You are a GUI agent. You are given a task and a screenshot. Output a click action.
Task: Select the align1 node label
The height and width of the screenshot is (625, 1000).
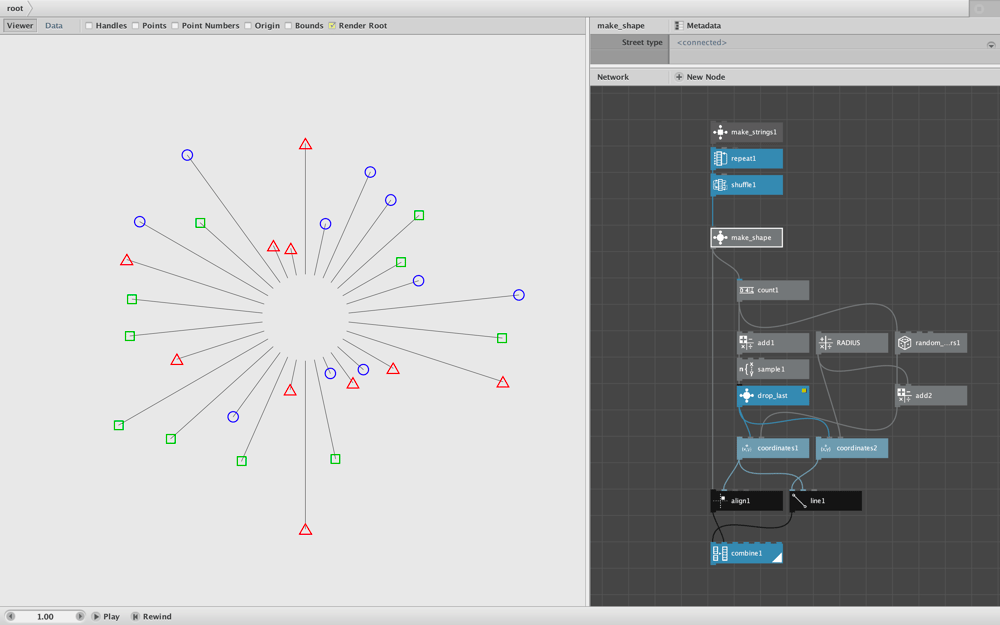tap(740, 501)
